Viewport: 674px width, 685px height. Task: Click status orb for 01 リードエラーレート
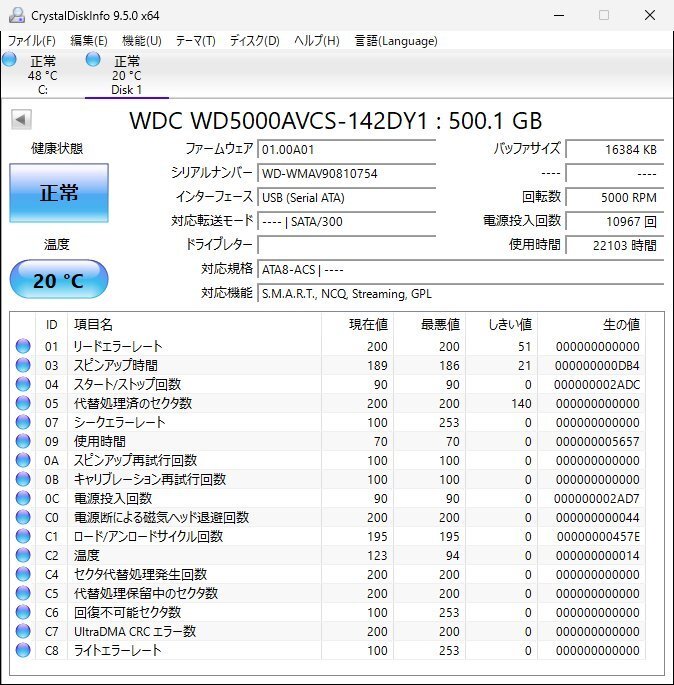pyautogui.click(x=23, y=346)
